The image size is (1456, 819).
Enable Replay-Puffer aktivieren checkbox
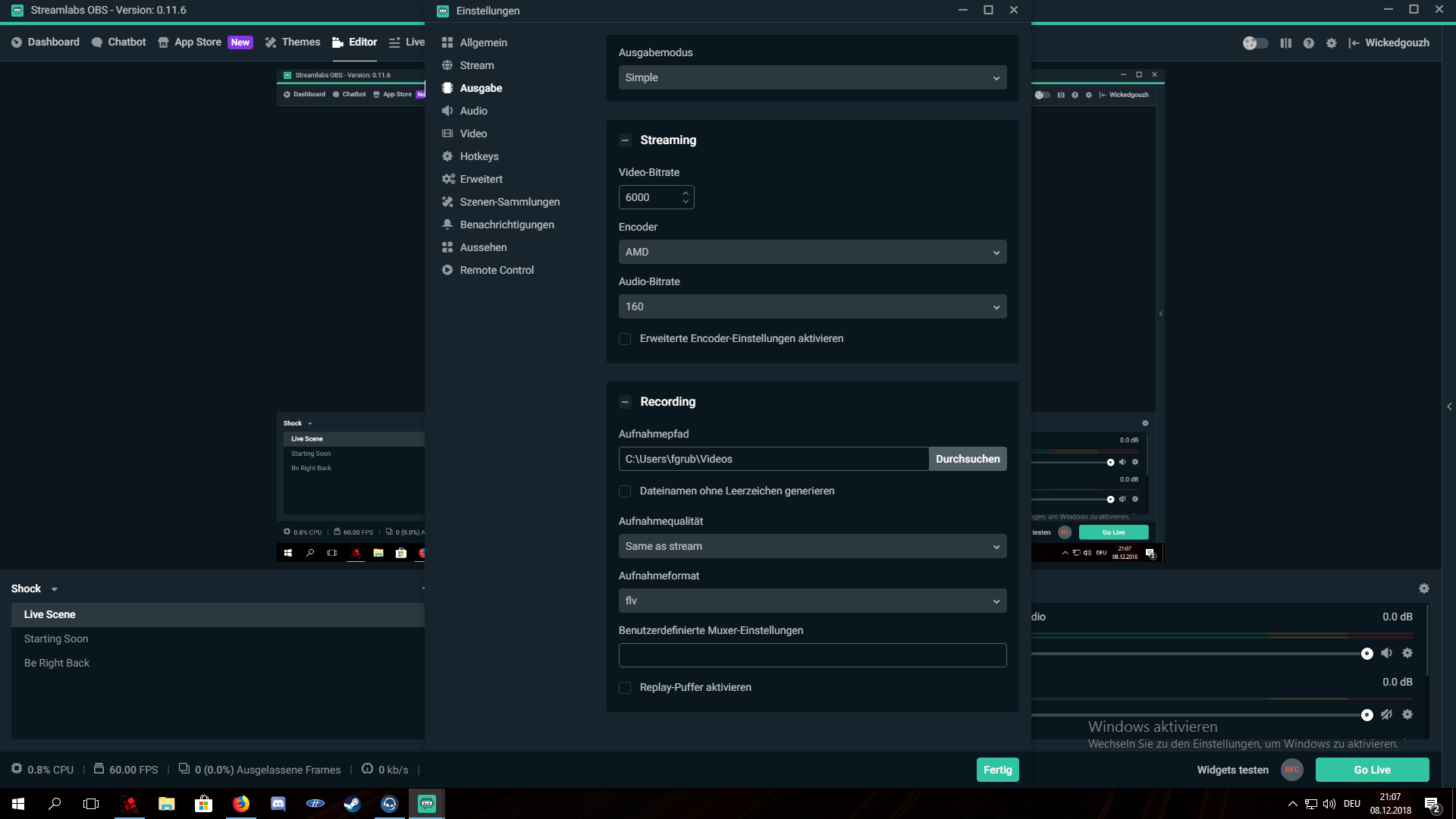625,688
